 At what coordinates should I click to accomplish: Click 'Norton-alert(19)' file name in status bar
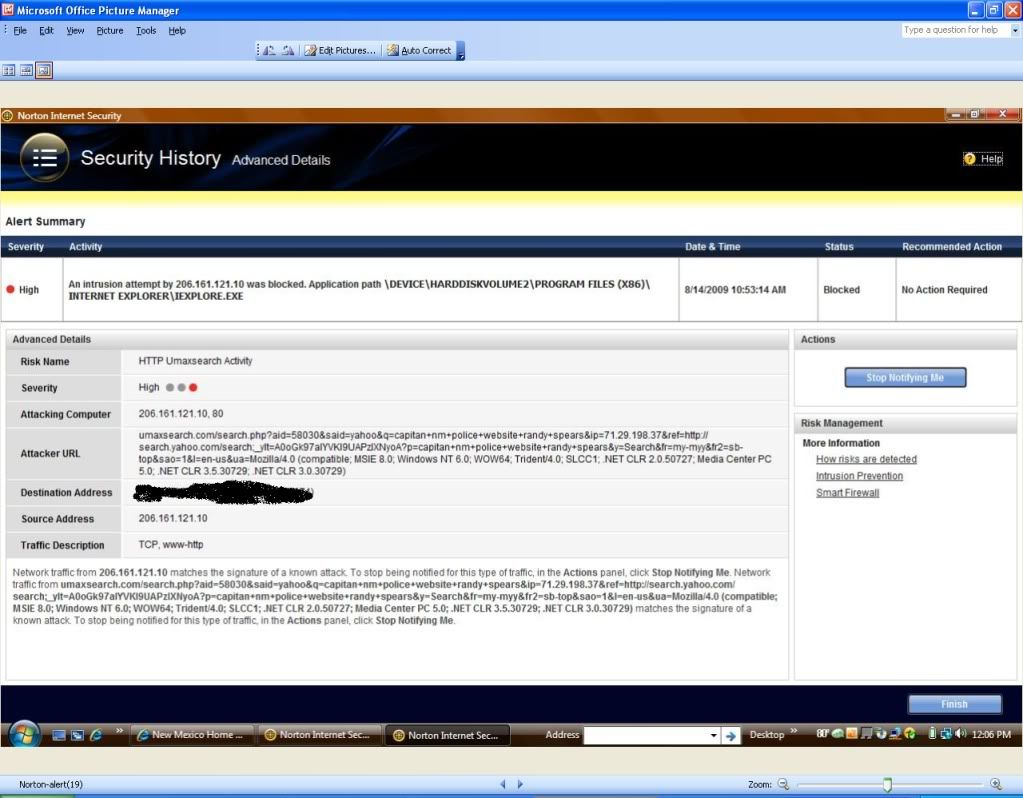point(51,784)
